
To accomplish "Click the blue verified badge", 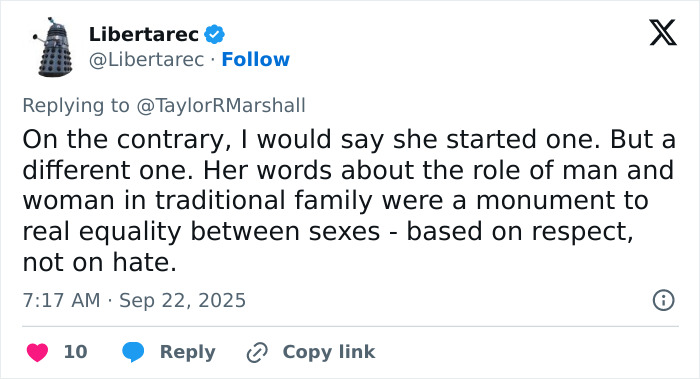I will tap(214, 34).
